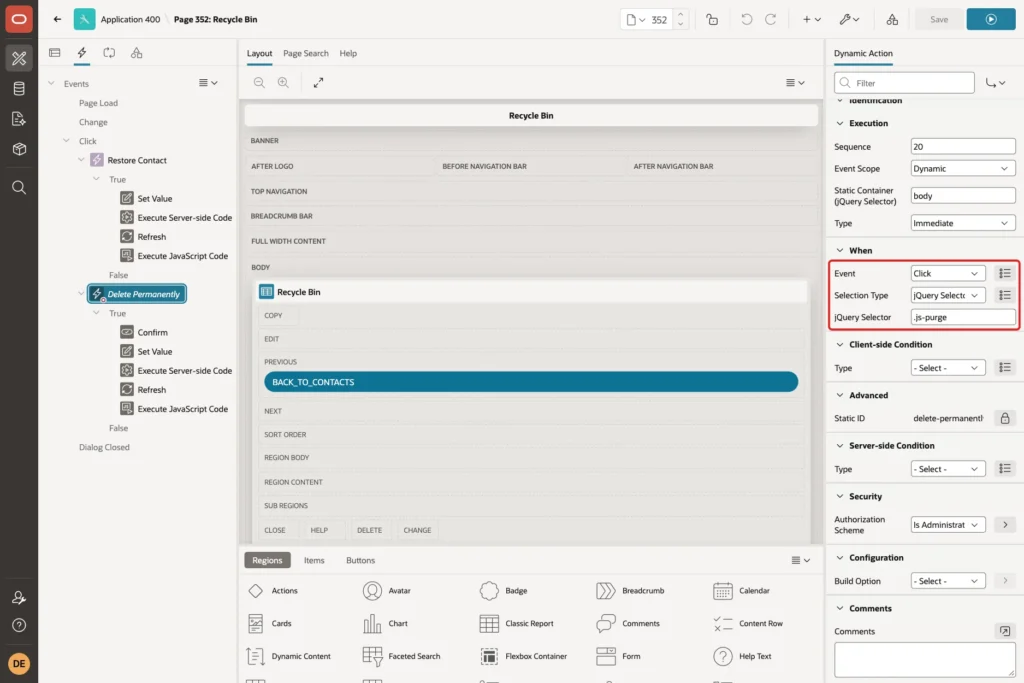This screenshot has width=1024, height=683.
Task: Switch to the Processing tab icon
Action: [109, 53]
